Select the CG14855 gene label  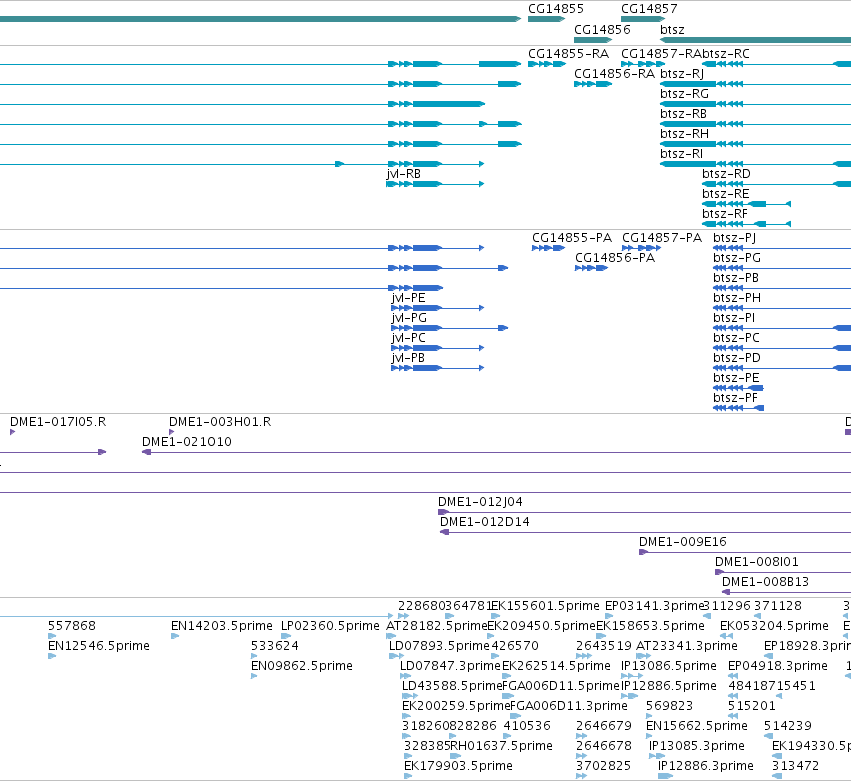coord(556,9)
